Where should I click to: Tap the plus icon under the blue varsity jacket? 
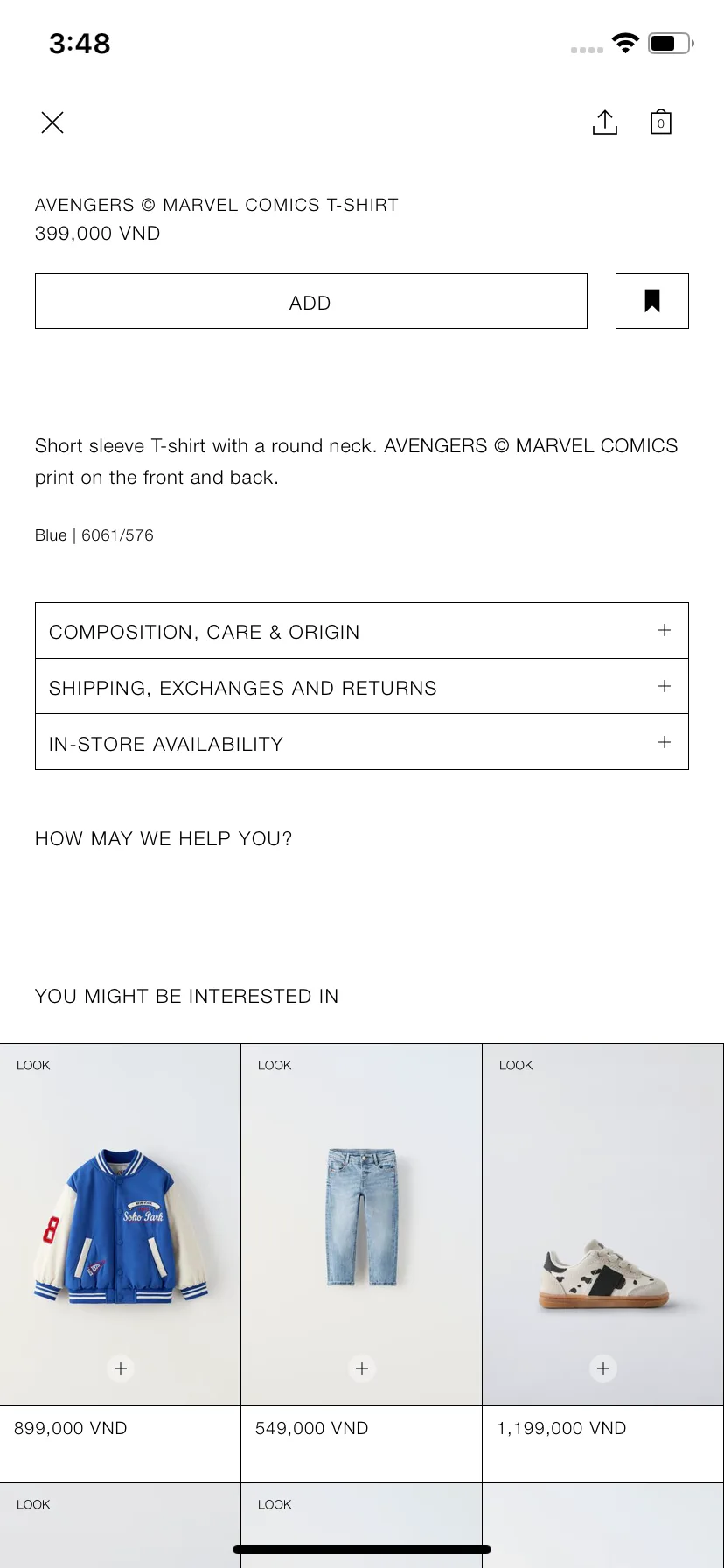[x=121, y=1368]
